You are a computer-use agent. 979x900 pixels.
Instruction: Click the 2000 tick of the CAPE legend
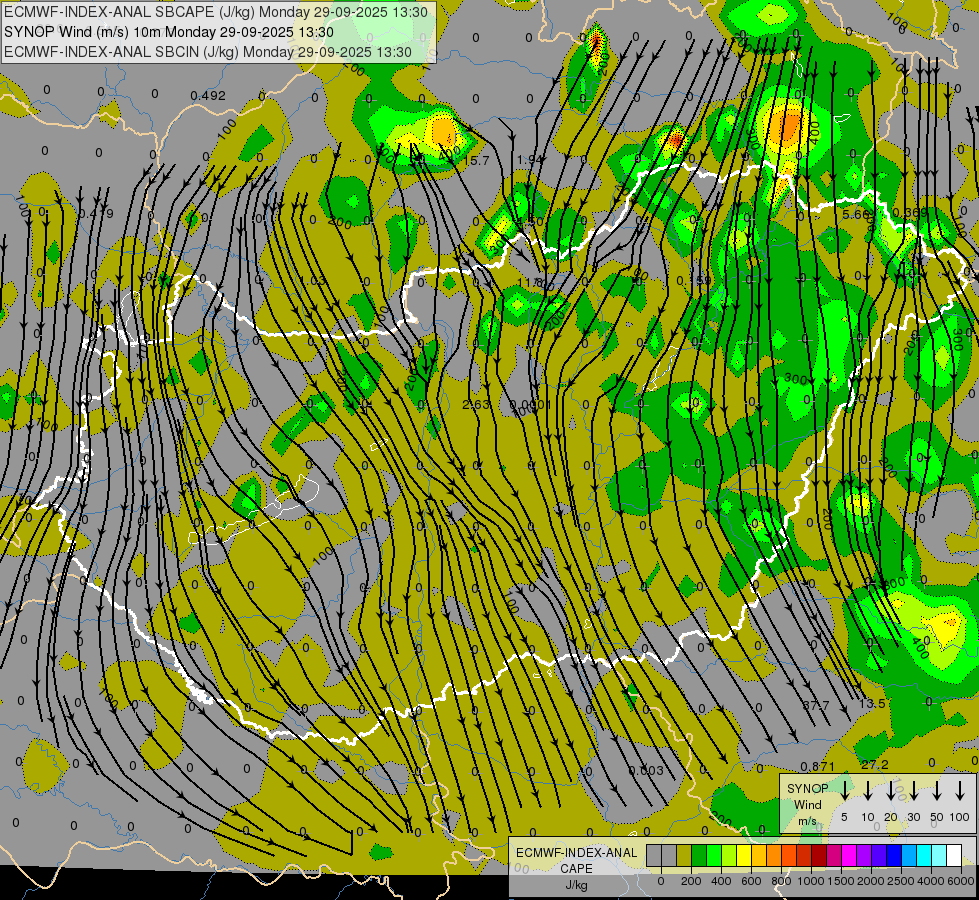pos(871,881)
